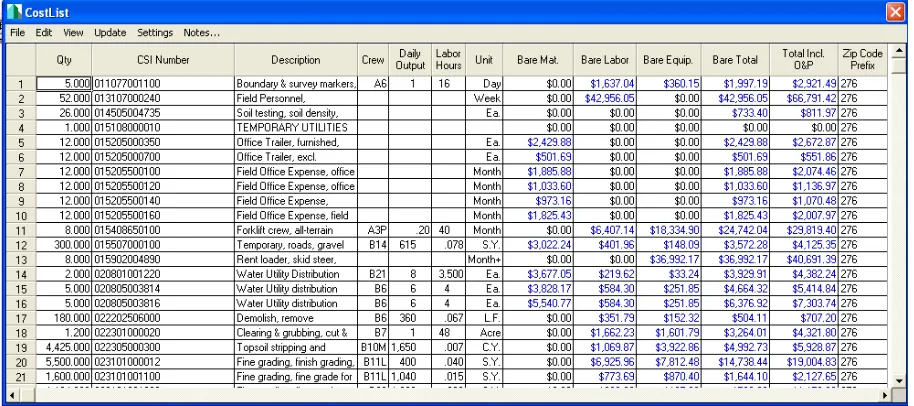914x406 pixels.
Task: Open the File menu
Action: [17, 33]
